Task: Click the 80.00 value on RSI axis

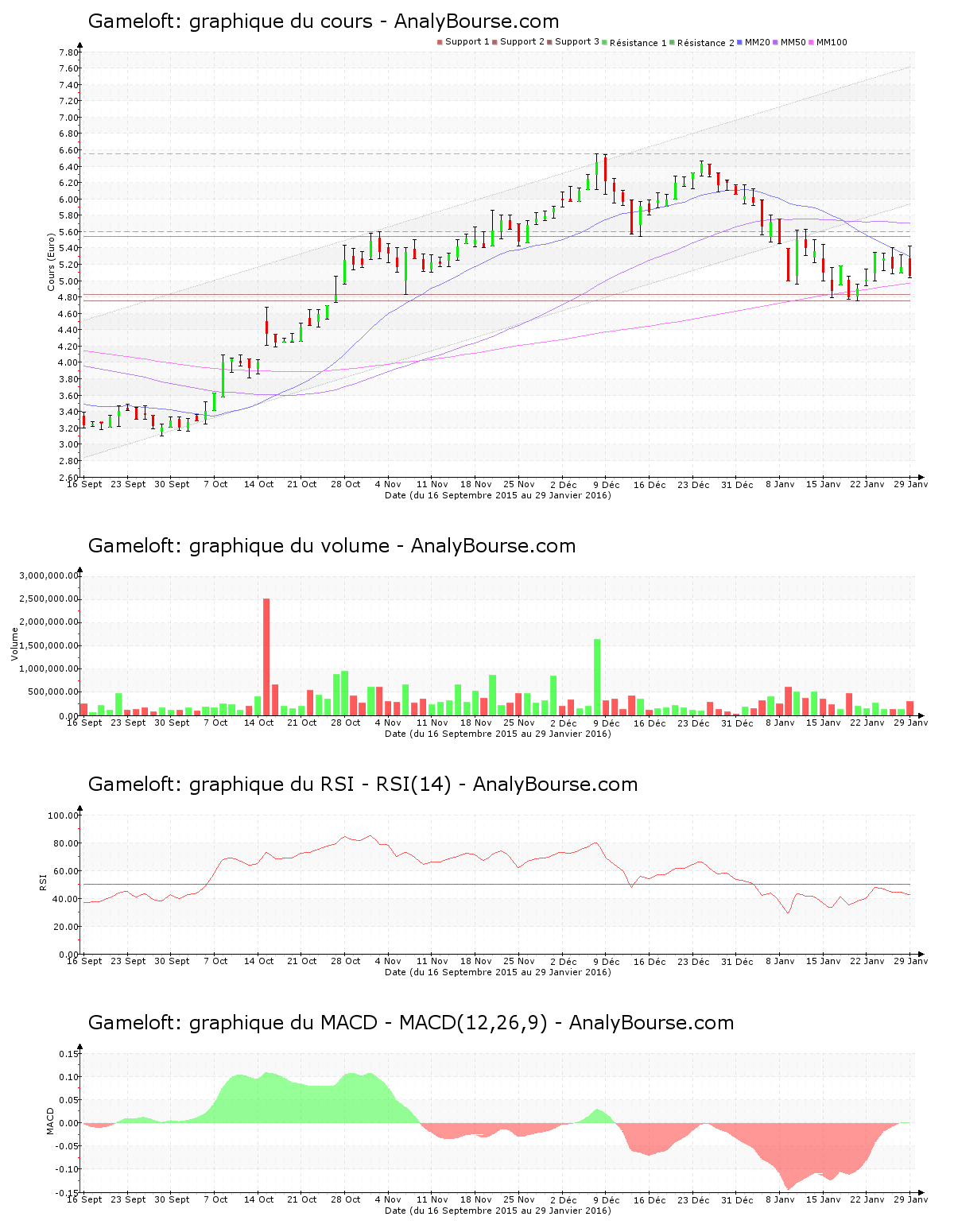Action: [66, 843]
